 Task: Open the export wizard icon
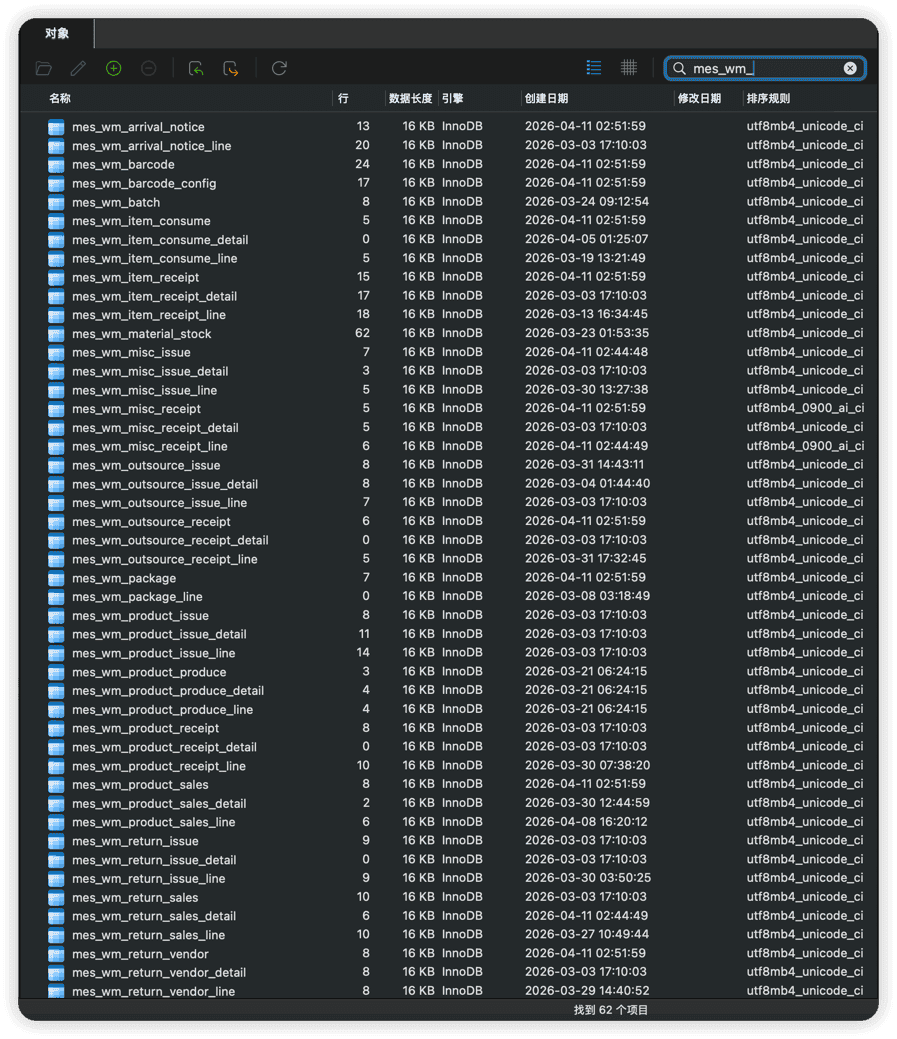231,68
